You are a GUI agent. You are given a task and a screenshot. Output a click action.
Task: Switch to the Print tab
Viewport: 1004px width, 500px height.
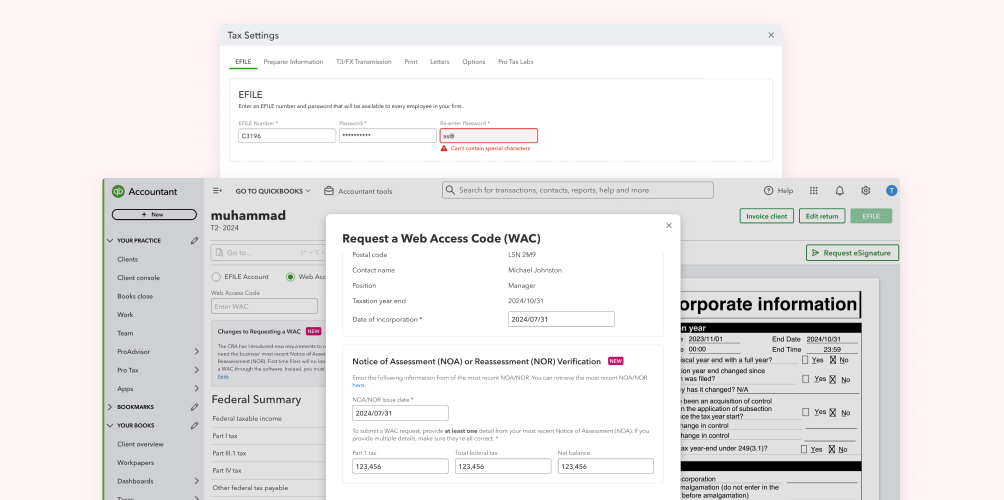point(411,62)
